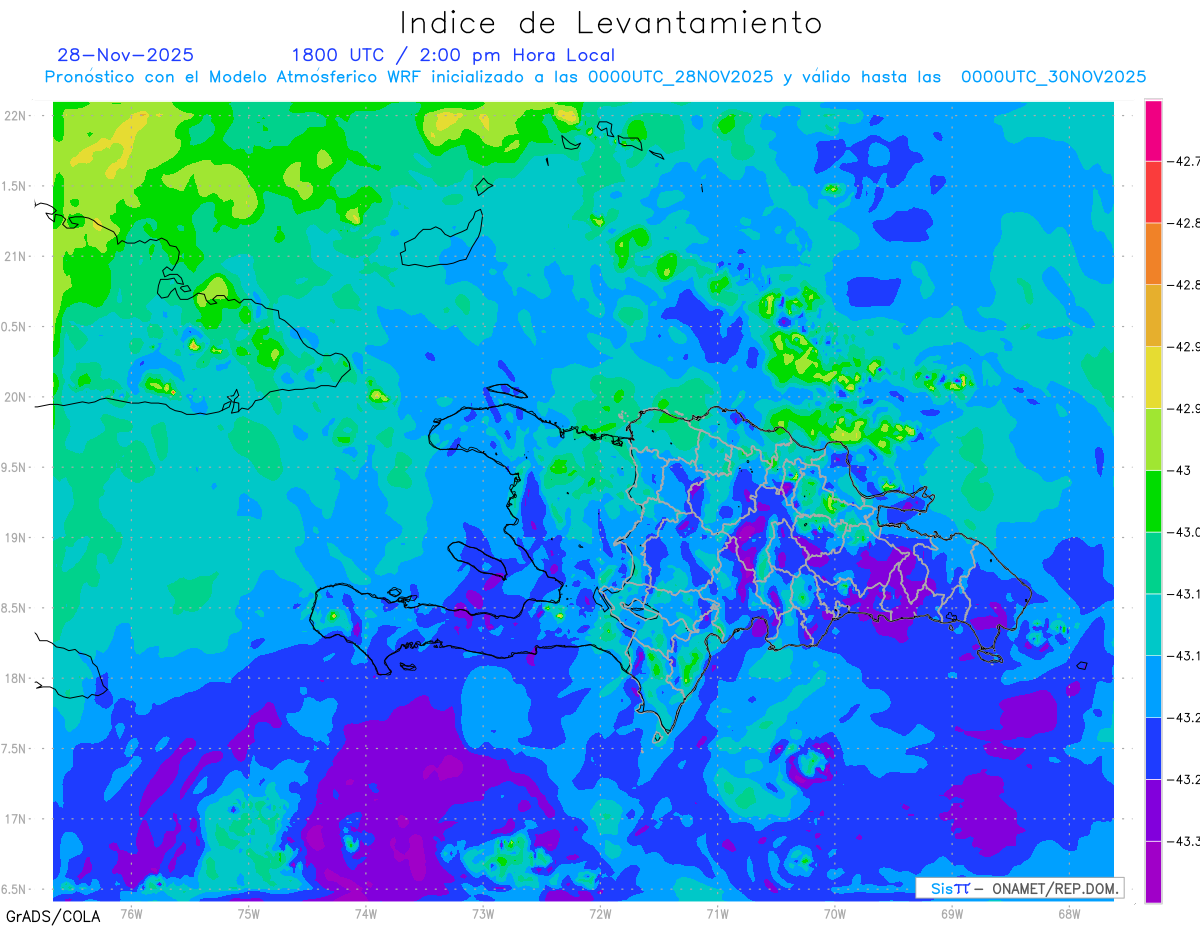
Task: Click the title Indice de Levantamiento
Action: tap(611, 23)
